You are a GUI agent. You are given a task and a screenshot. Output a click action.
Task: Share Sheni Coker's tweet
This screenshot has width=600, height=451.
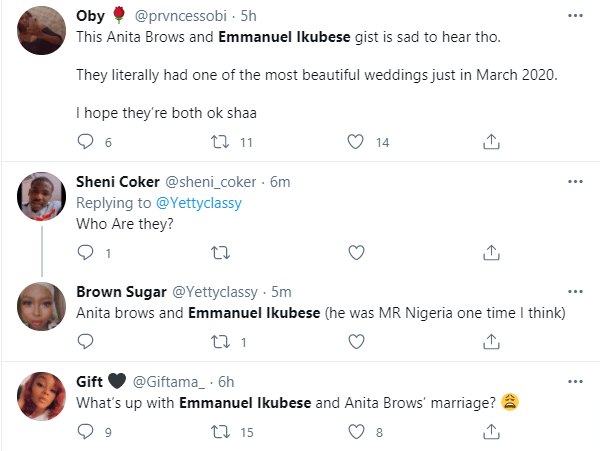tap(490, 253)
